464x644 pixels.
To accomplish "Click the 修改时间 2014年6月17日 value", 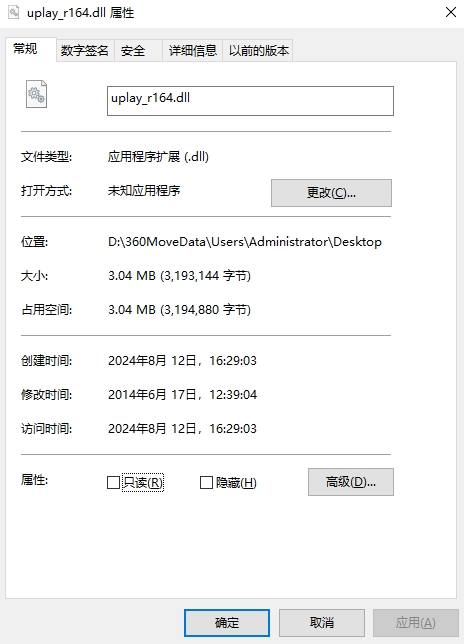I will click(182, 394).
